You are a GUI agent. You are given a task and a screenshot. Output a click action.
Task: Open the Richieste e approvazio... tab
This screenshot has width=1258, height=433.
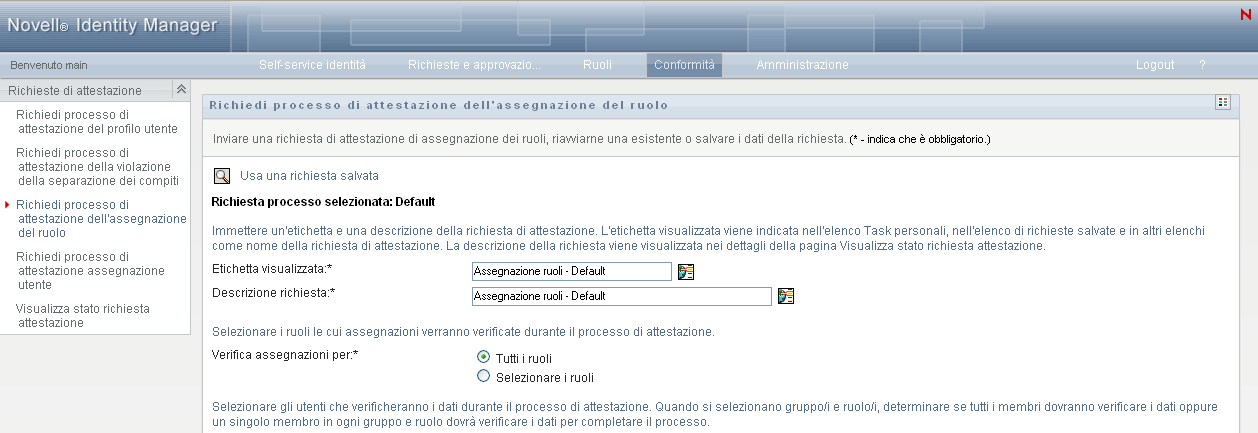point(474,65)
